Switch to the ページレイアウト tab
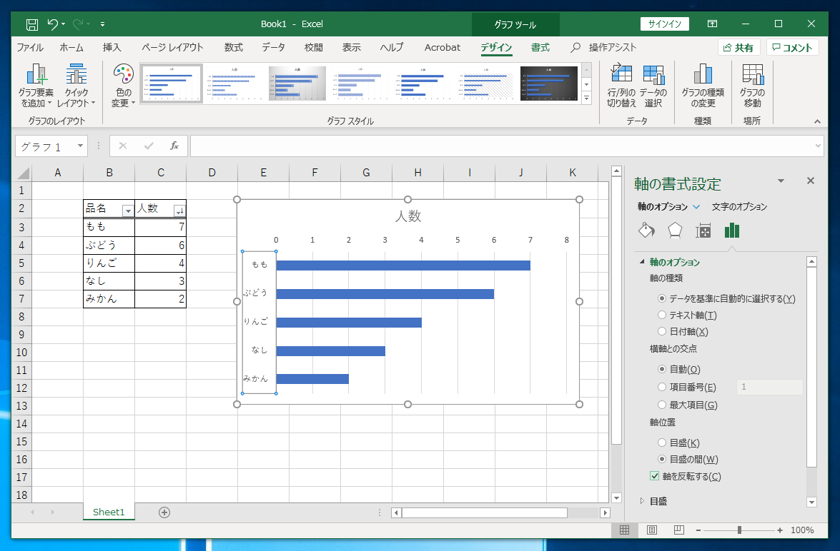Image resolution: width=840 pixels, height=551 pixels. click(x=172, y=48)
